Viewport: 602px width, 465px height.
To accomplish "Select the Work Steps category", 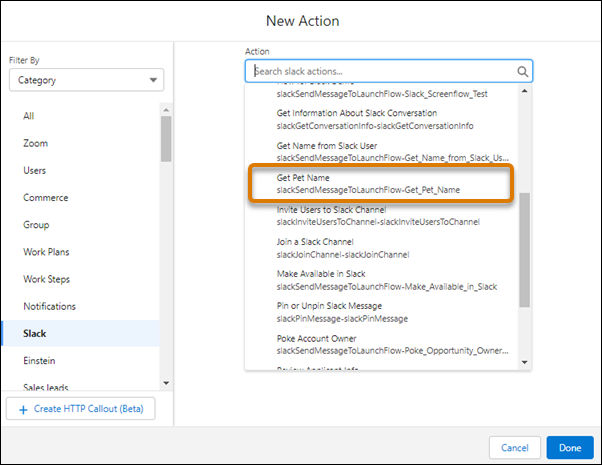I will 80,280.
